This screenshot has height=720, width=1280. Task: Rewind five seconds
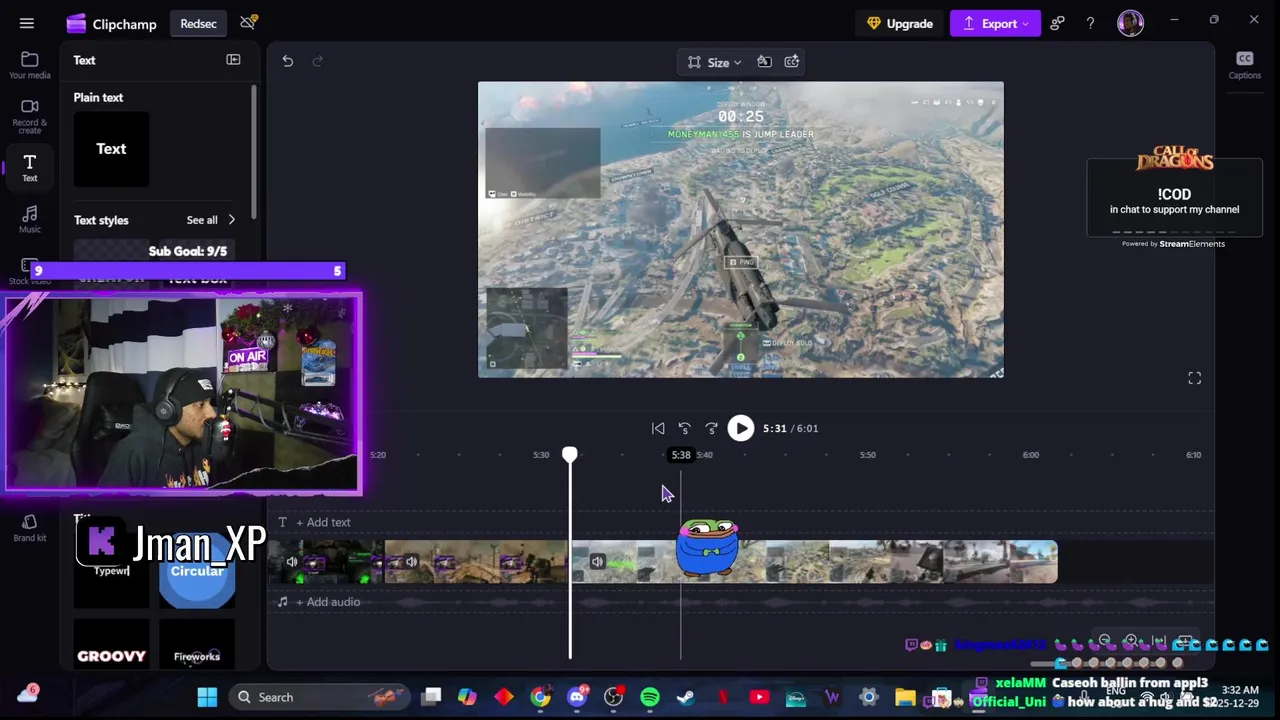coord(685,428)
